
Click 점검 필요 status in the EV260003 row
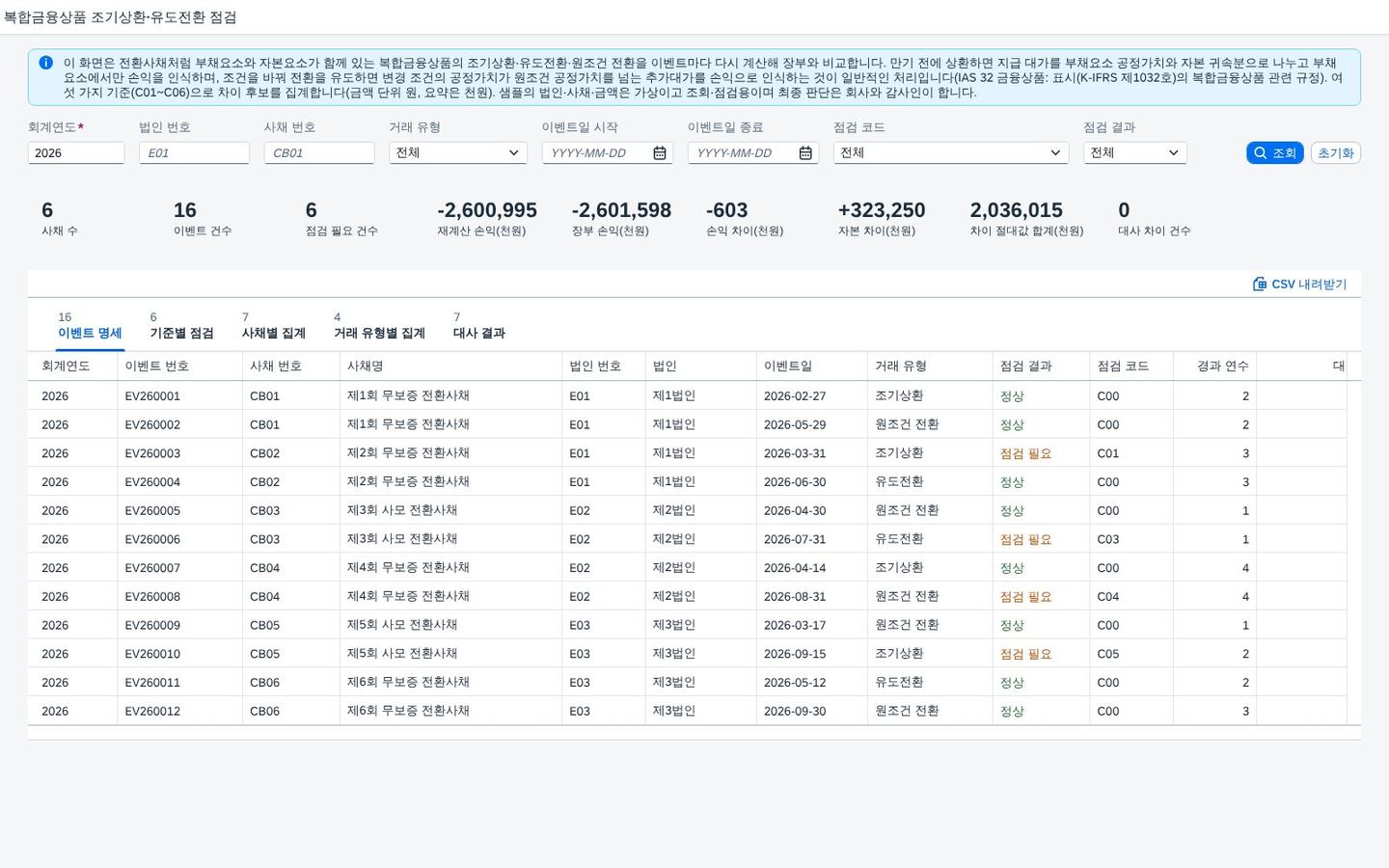pos(1025,453)
